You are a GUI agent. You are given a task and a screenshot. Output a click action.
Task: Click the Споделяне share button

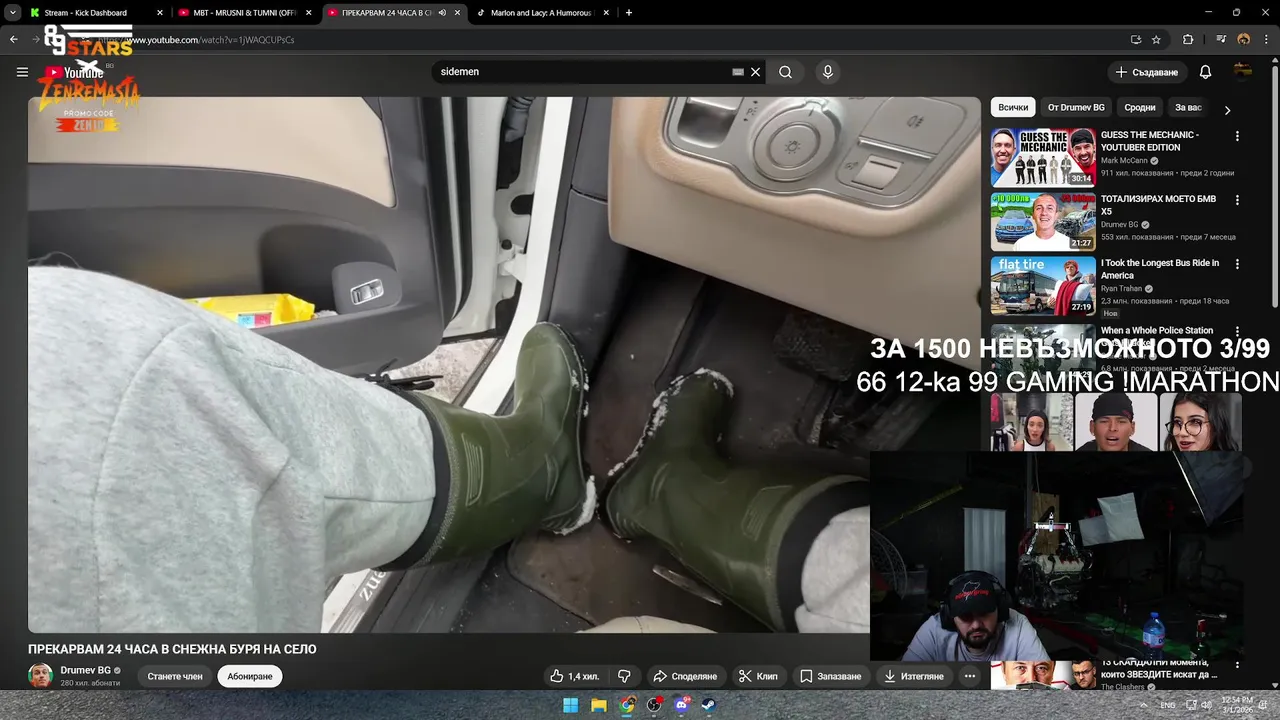click(x=685, y=676)
